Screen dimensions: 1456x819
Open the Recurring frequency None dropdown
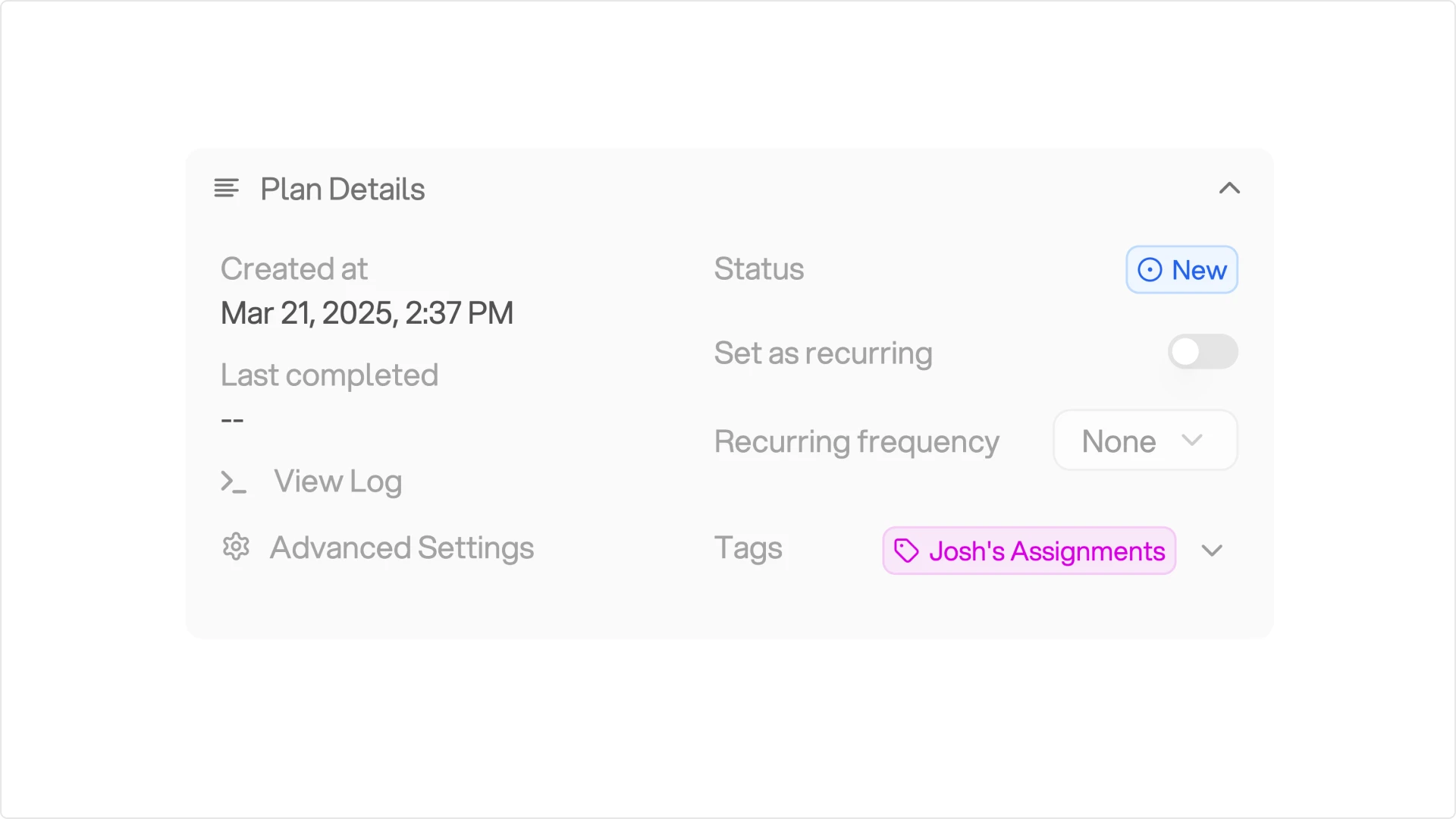(x=1145, y=441)
